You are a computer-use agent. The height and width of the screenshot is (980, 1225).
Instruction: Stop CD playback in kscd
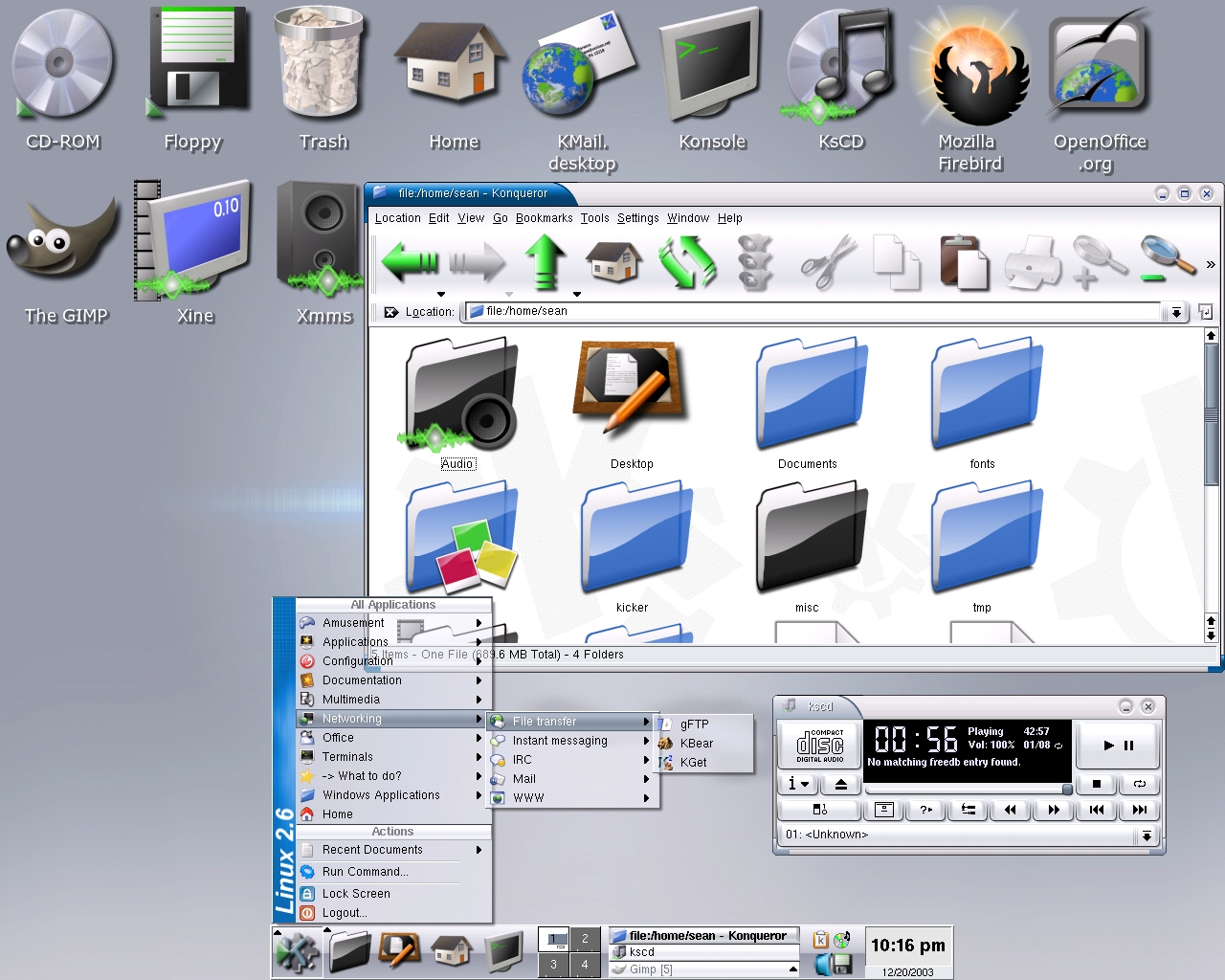click(1097, 784)
